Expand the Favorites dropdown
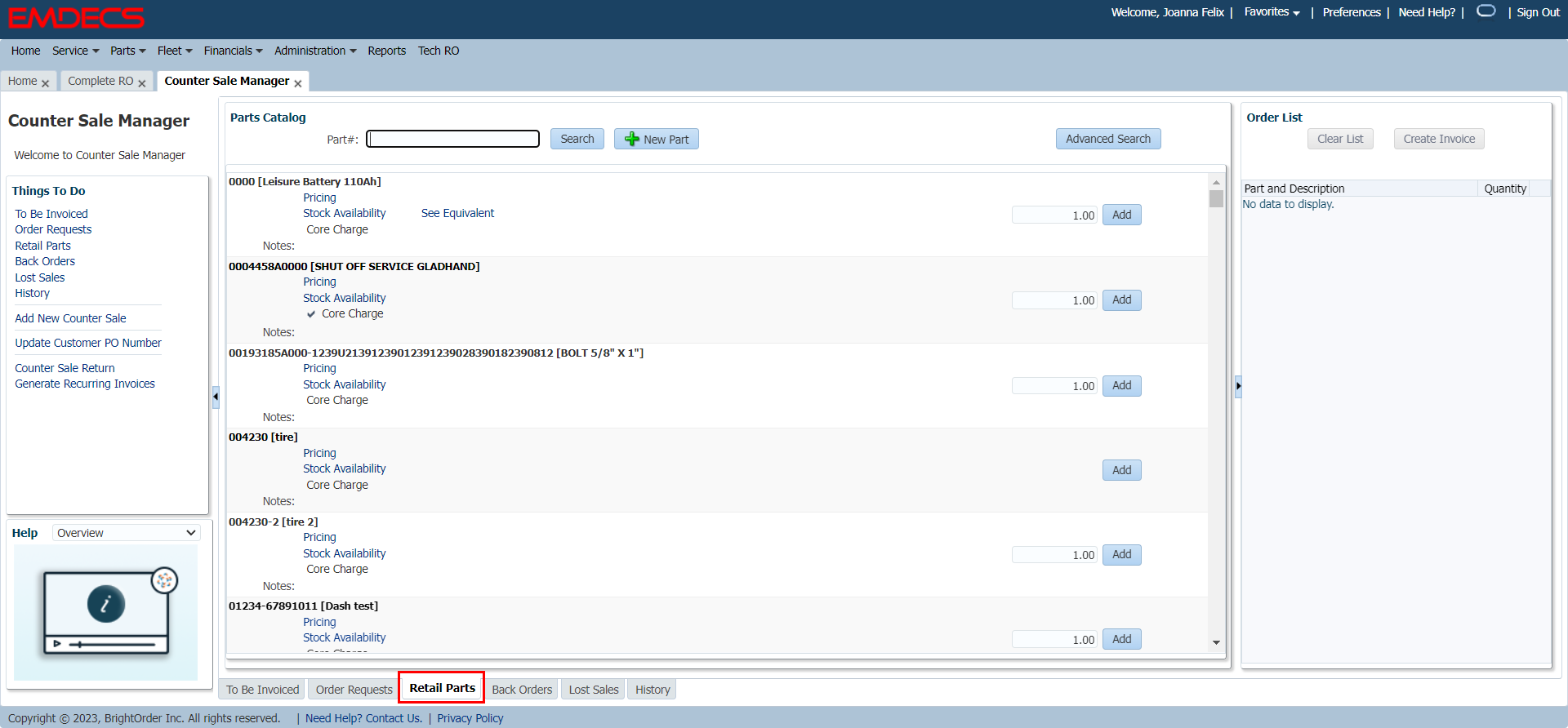This screenshot has height=728, width=1568. pos(1272,12)
